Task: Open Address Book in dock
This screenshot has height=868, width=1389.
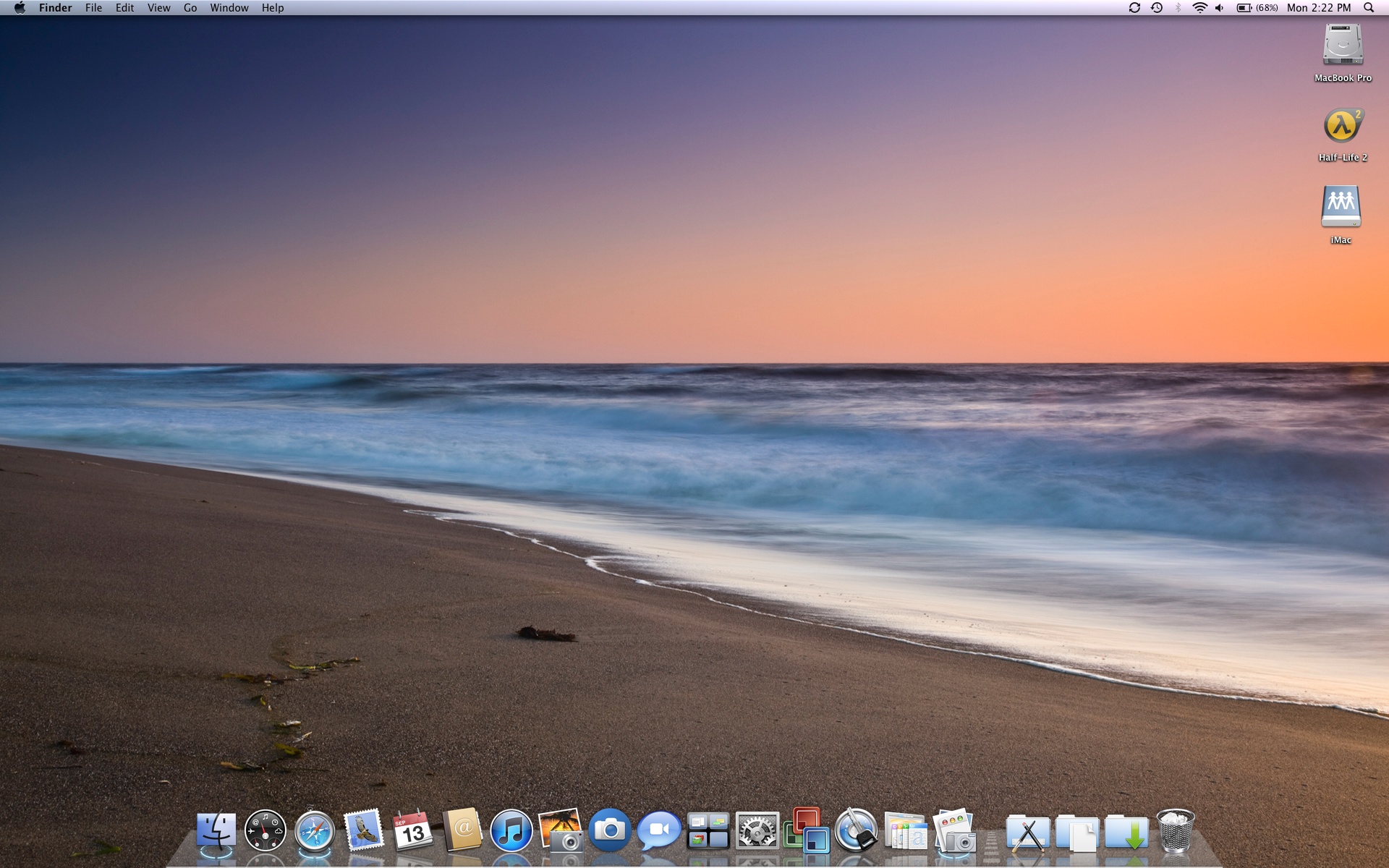Action: tap(462, 830)
